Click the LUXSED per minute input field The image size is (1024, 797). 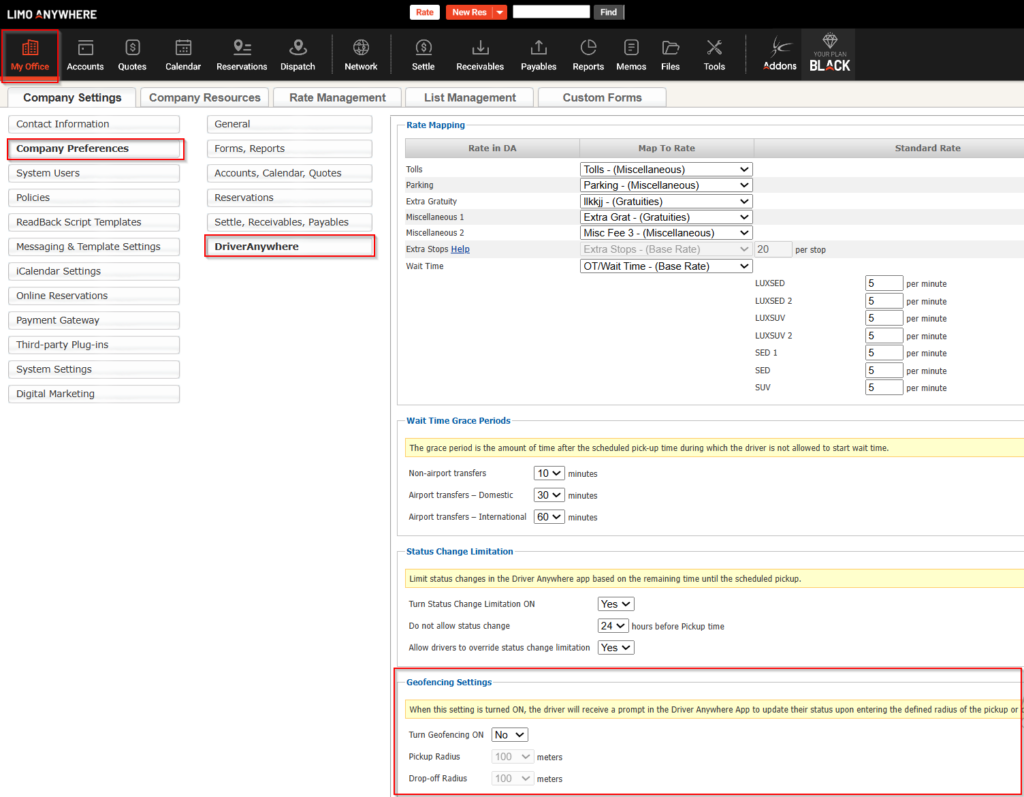[x=883, y=284]
